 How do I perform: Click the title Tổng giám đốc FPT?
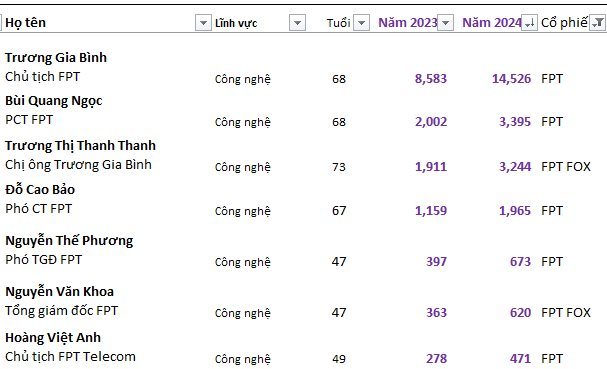(62, 311)
